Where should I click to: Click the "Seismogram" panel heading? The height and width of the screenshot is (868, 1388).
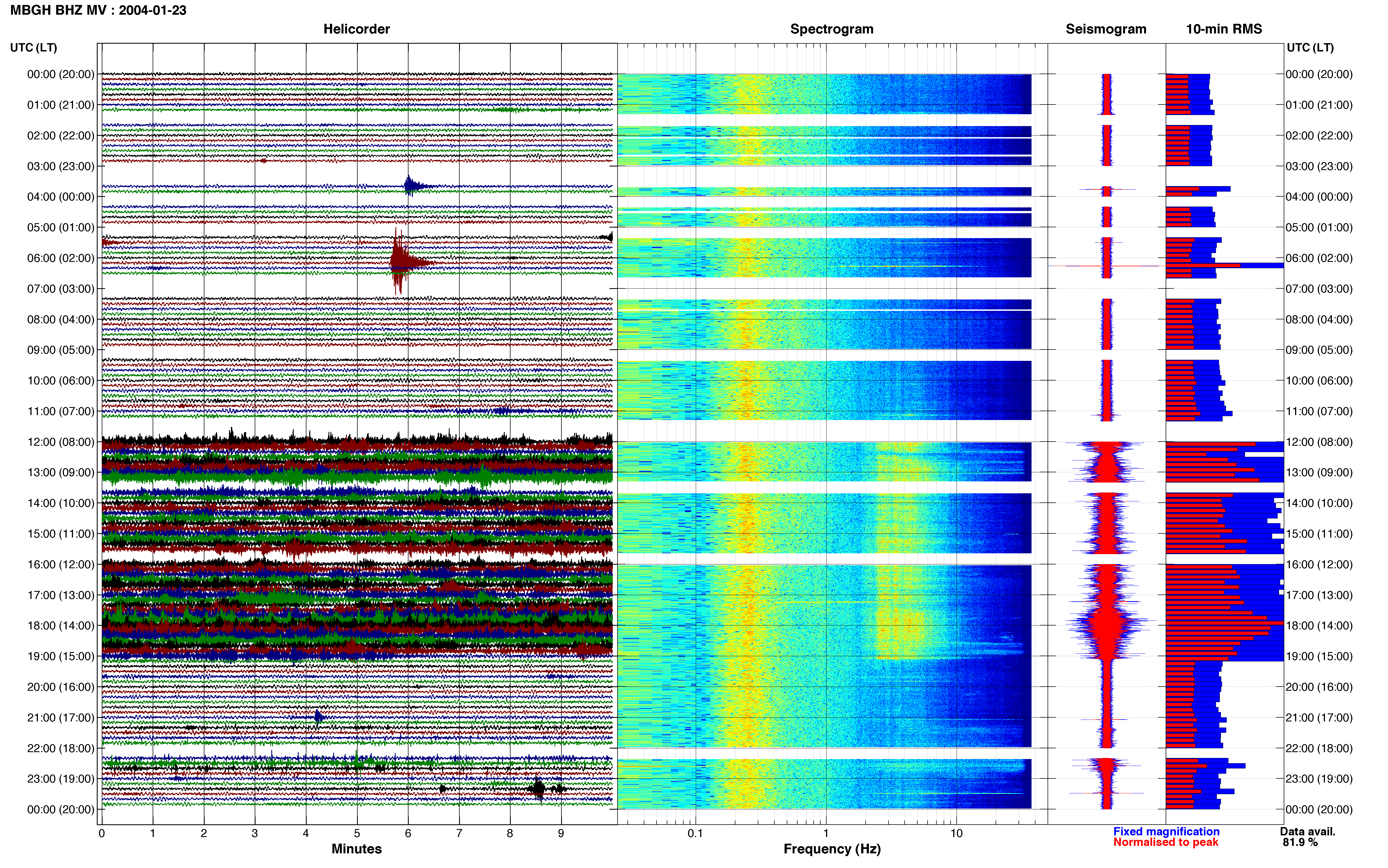pos(1106,29)
